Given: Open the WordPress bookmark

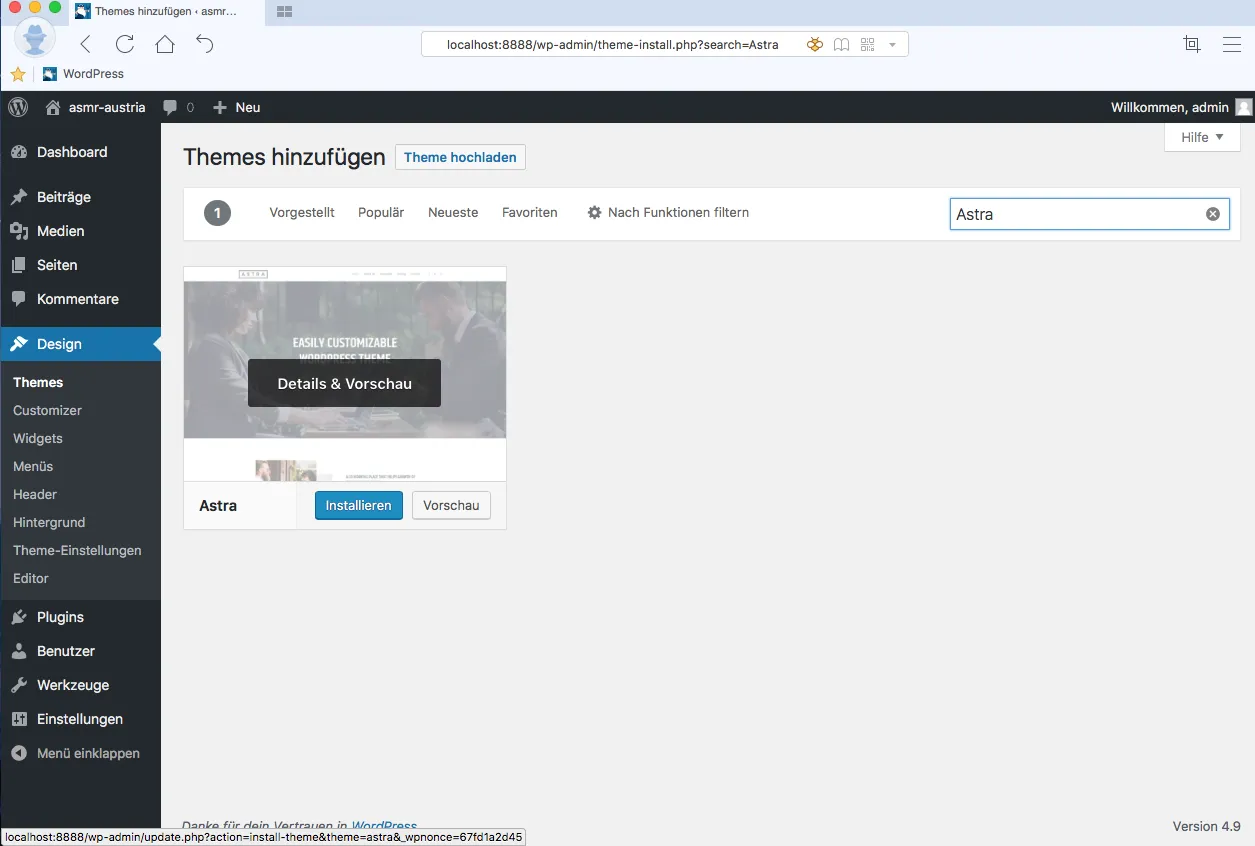Looking at the screenshot, I should click(83, 74).
